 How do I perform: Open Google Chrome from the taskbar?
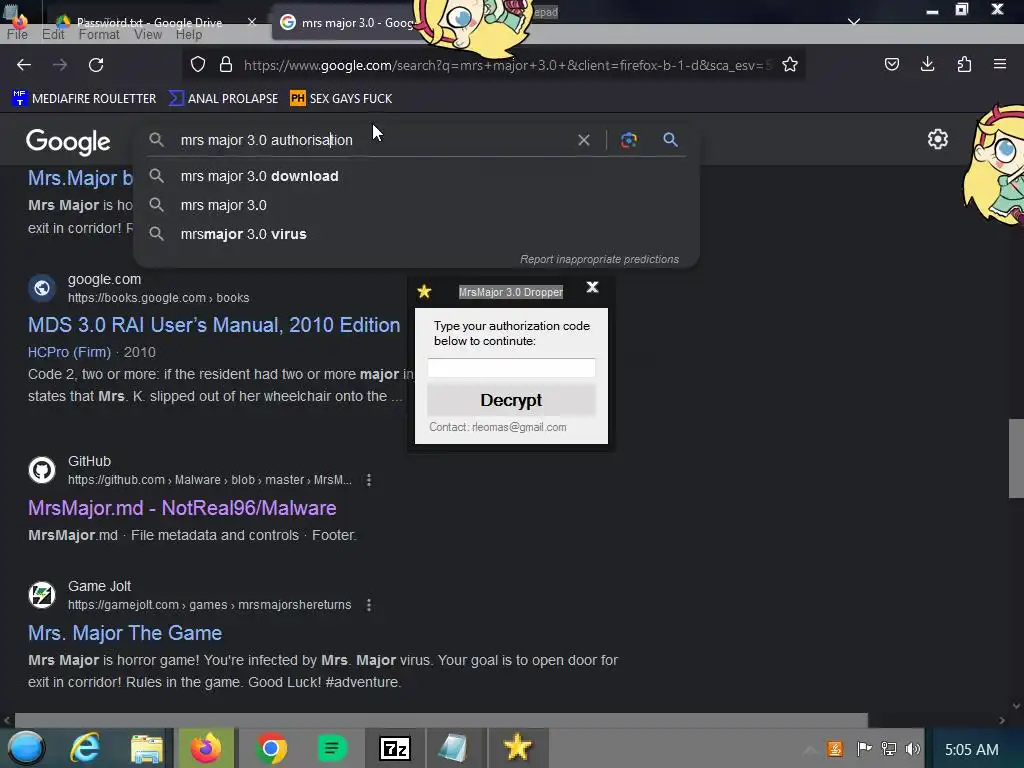coord(271,748)
